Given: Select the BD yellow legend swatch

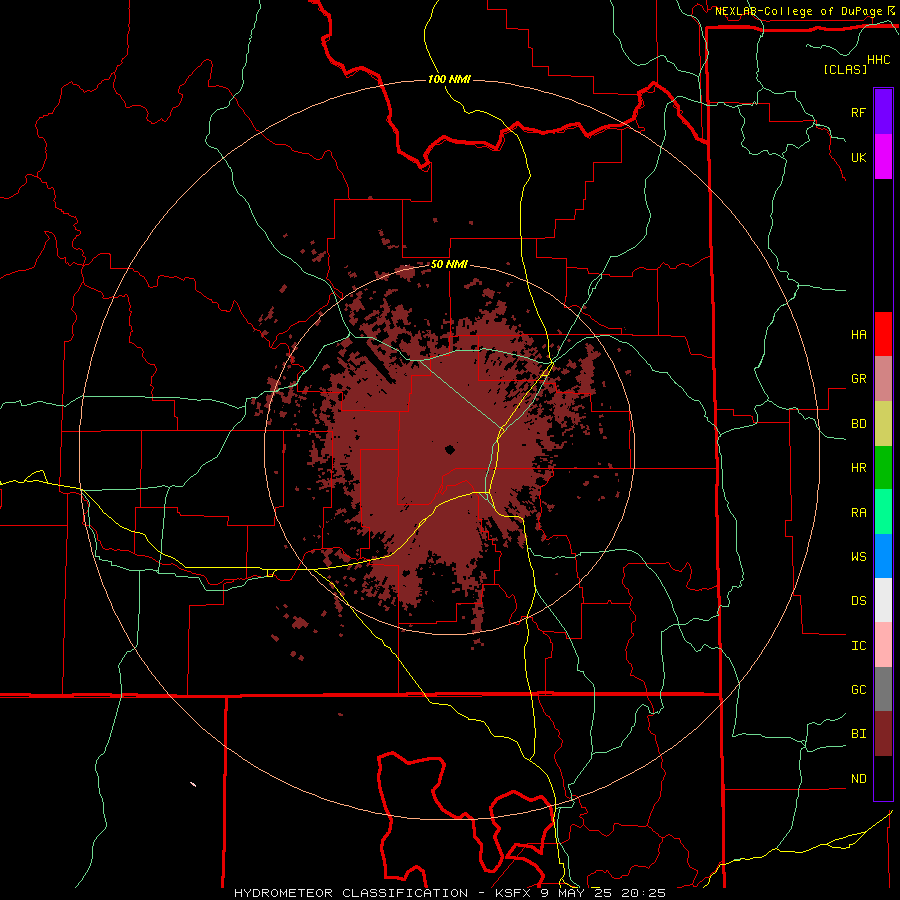Looking at the screenshot, I should [883, 423].
